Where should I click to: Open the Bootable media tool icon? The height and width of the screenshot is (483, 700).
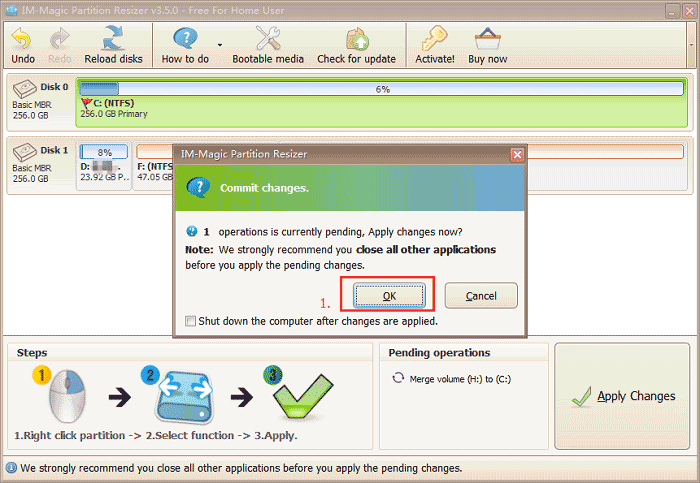[x=268, y=38]
